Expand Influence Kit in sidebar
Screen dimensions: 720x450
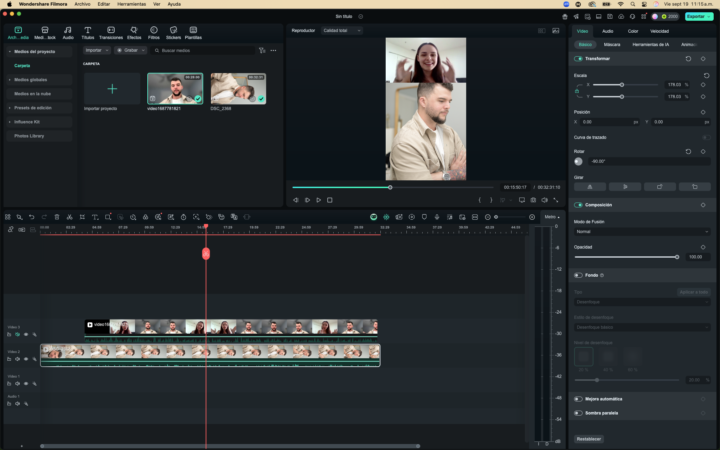coord(10,122)
